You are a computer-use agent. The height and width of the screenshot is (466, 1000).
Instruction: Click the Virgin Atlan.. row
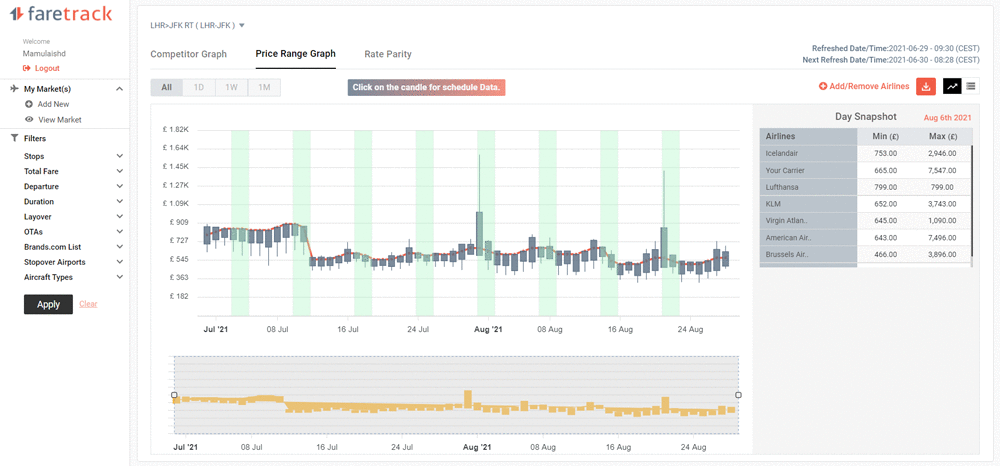click(x=866, y=221)
